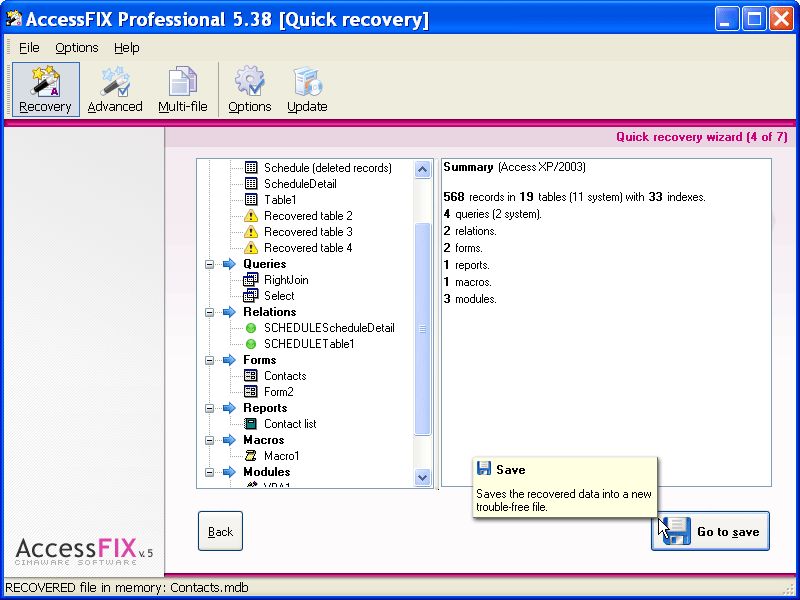This screenshot has width=800, height=600.
Task: Select the Select query icon
Action: [251, 295]
